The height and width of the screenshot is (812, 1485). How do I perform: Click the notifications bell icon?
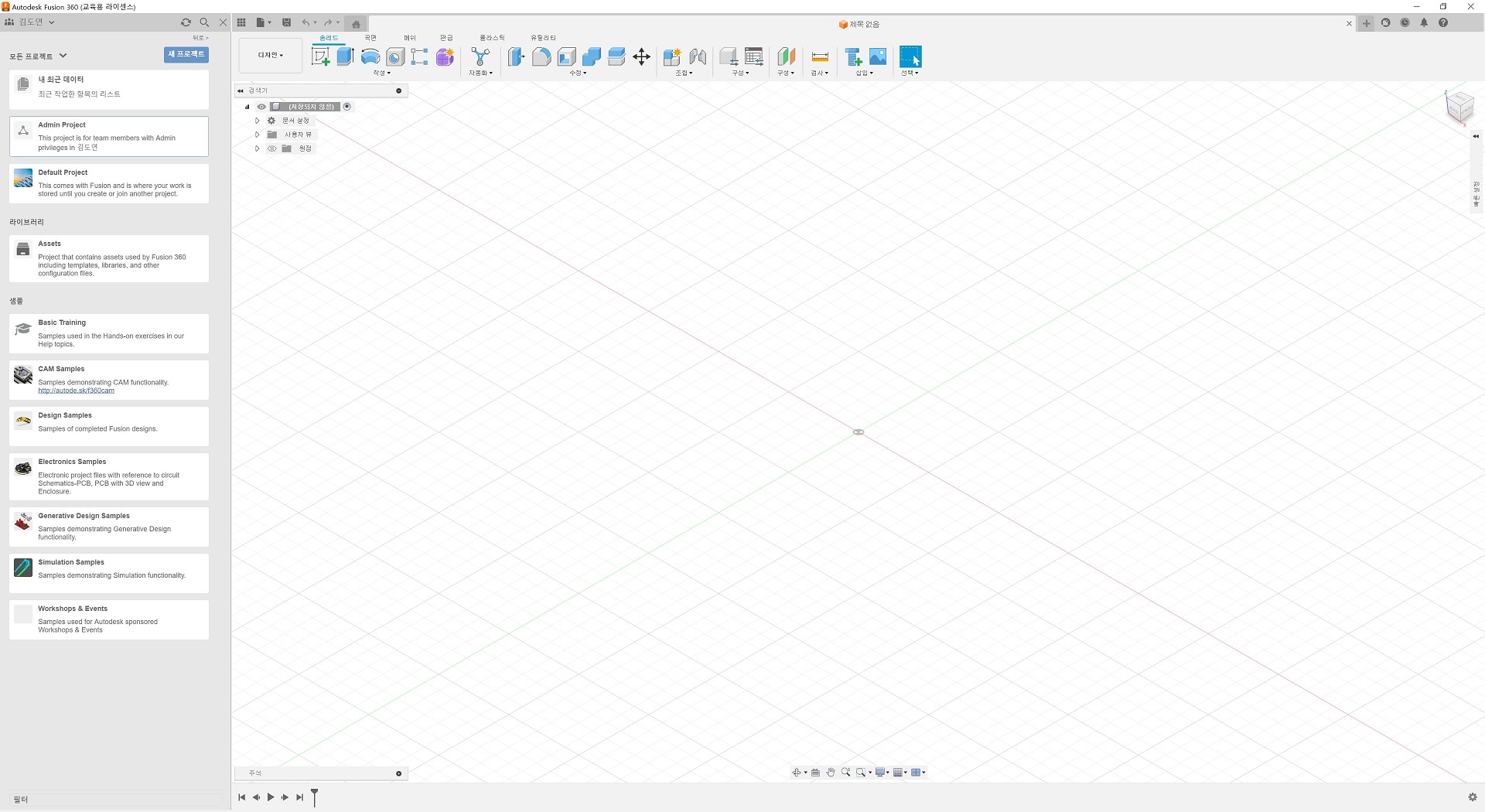(1424, 22)
